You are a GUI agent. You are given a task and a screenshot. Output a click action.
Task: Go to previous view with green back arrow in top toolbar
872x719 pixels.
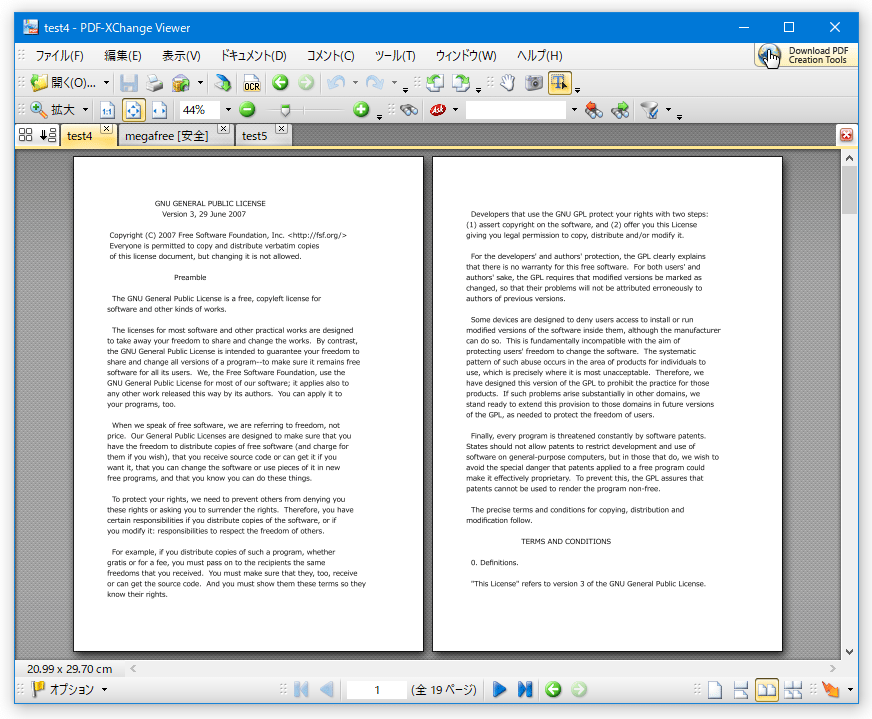click(x=280, y=83)
